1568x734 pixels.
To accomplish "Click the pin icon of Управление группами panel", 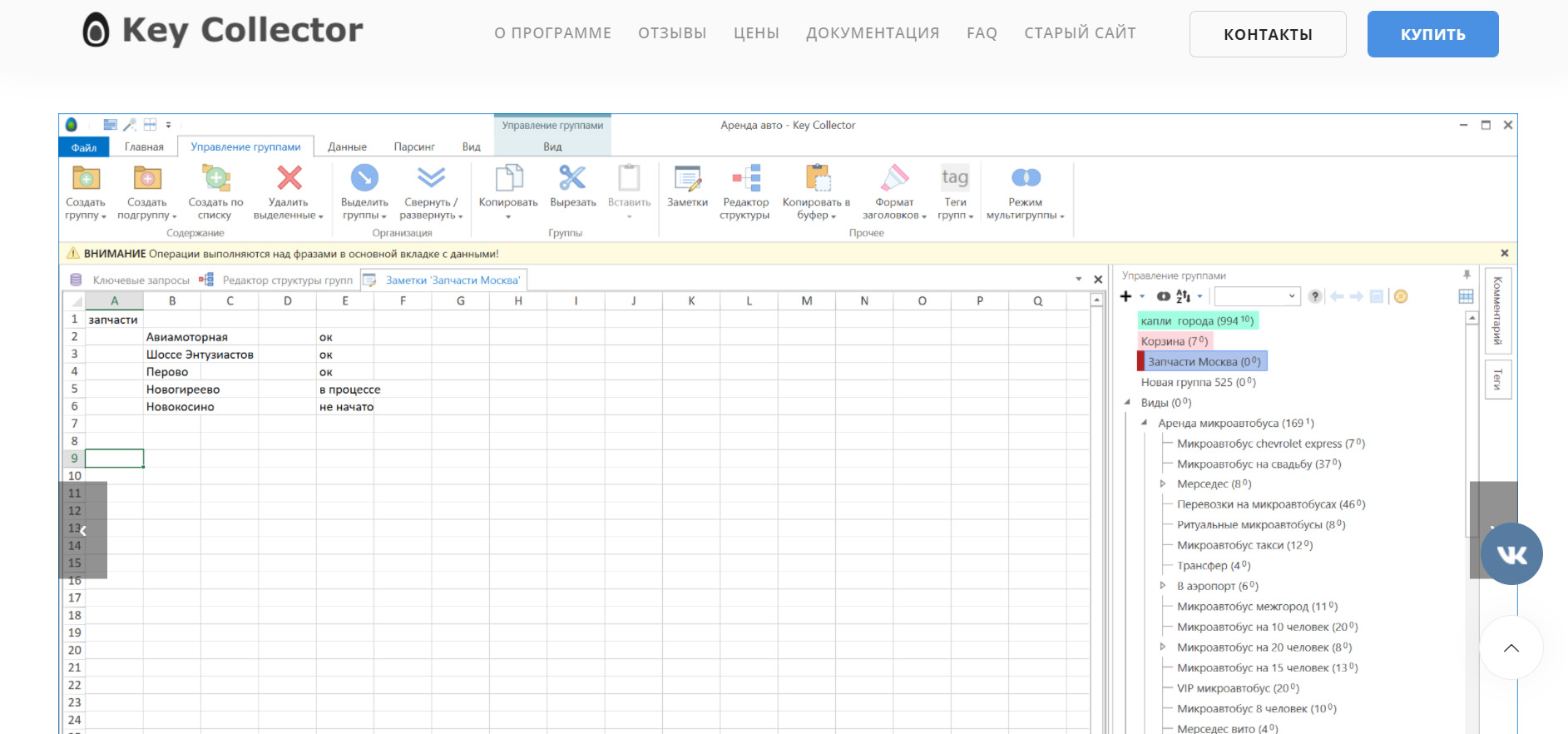I will tap(1467, 275).
